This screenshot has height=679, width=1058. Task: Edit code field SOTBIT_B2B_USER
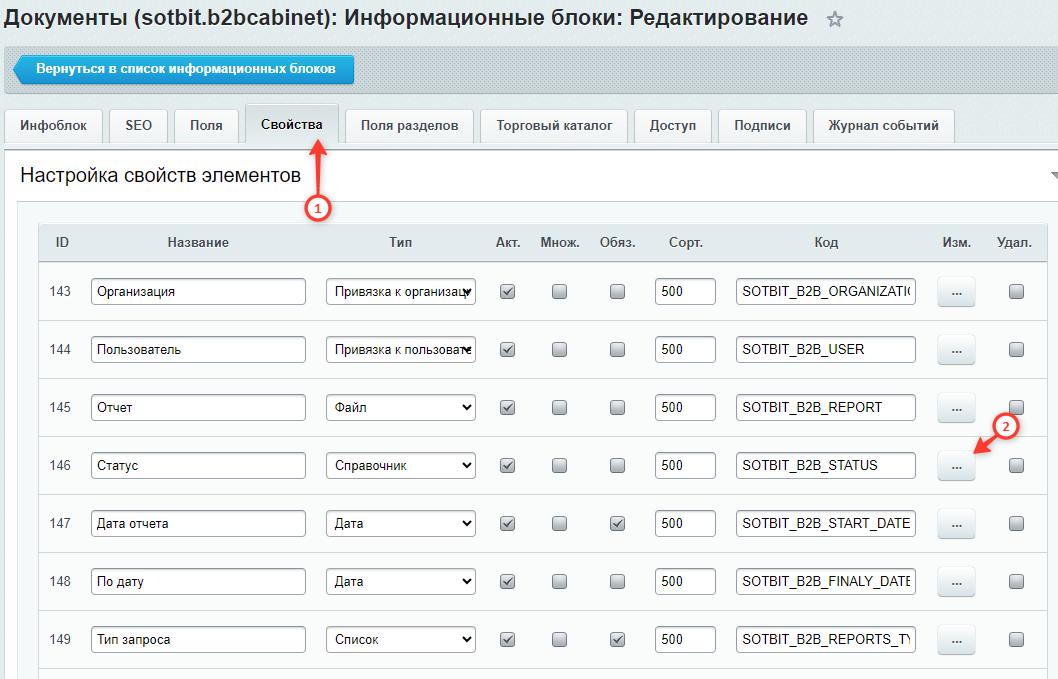pos(826,350)
